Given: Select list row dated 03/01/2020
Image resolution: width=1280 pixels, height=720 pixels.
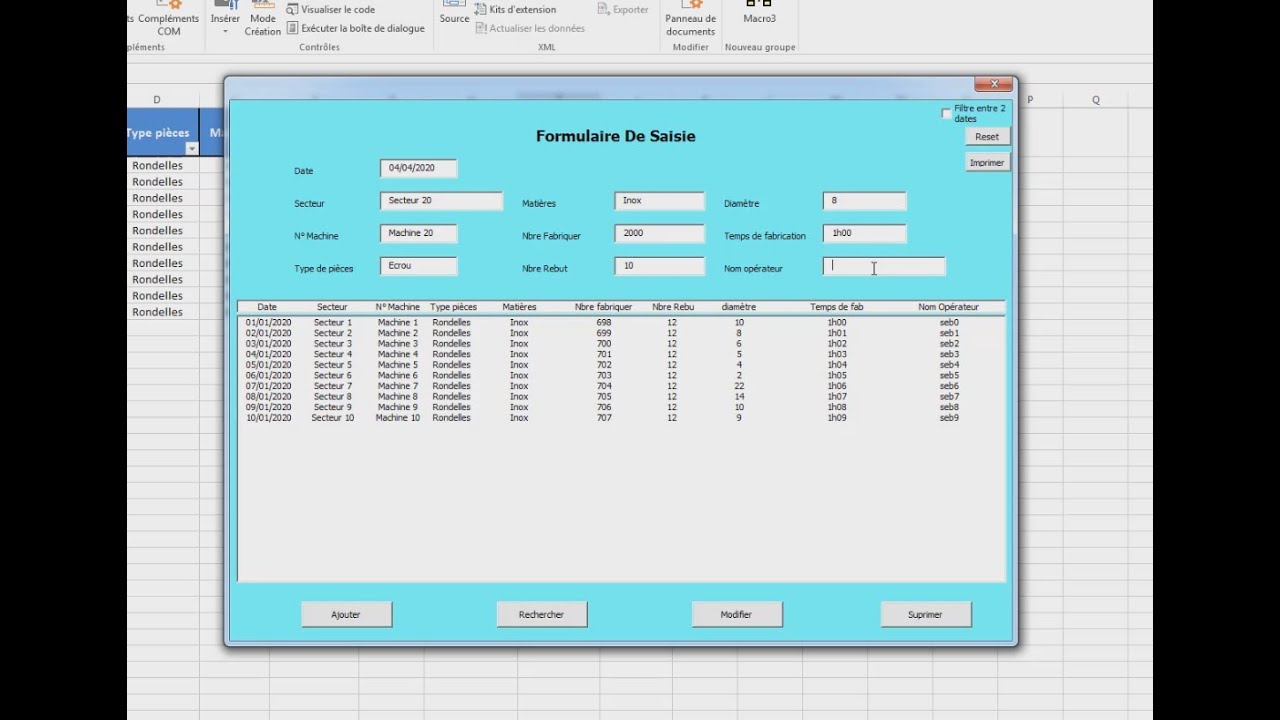Looking at the screenshot, I should click(x=620, y=344).
